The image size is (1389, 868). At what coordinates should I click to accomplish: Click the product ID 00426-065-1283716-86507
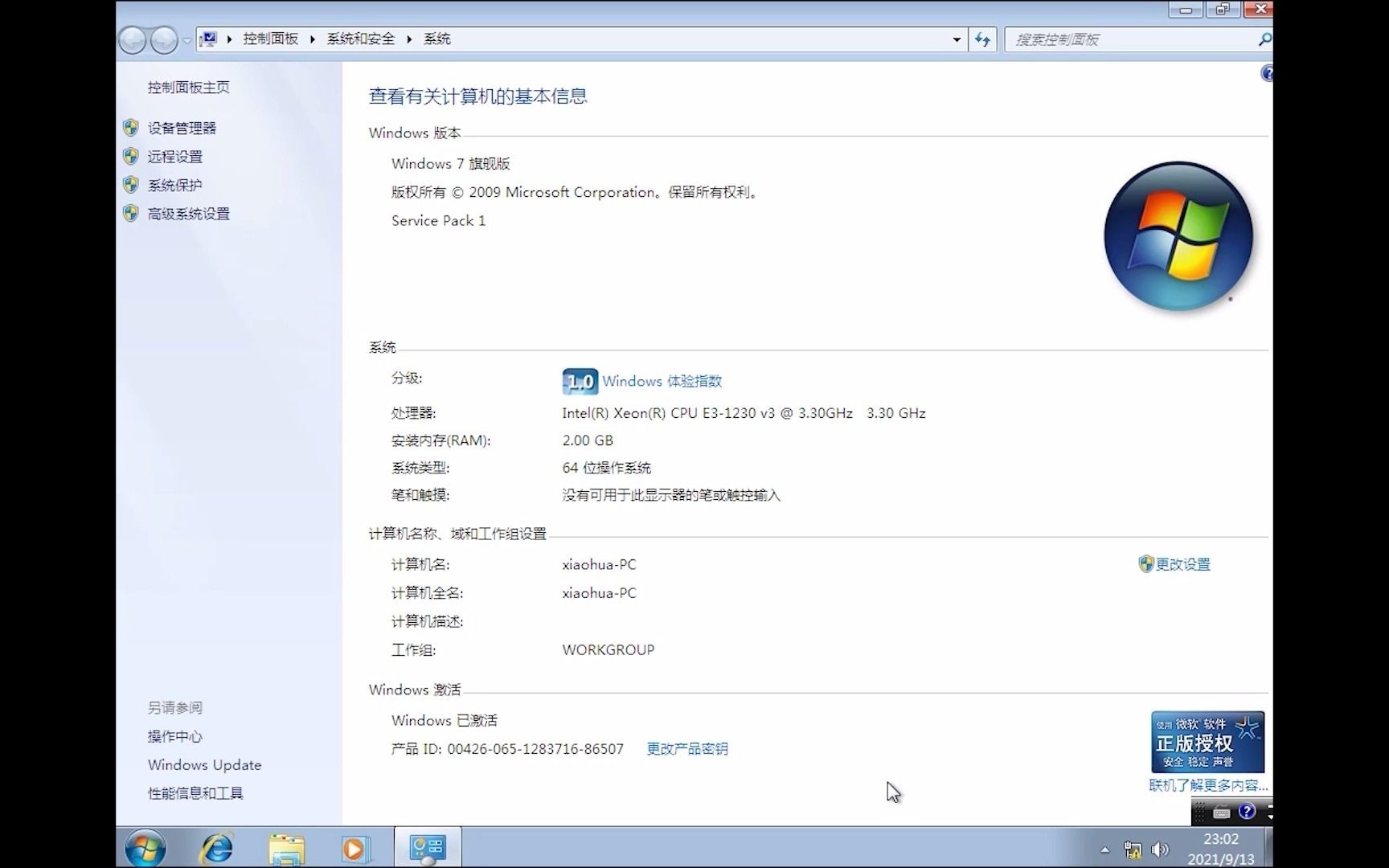pos(535,749)
